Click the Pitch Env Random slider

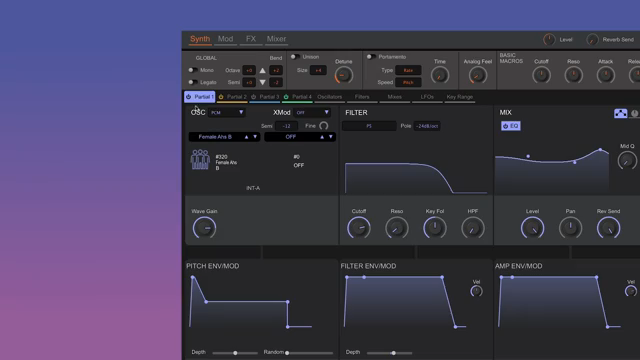coord(310,353)
